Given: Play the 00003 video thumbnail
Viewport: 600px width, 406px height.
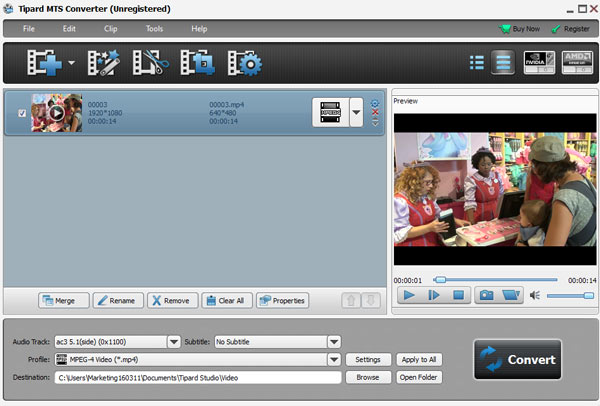Looking at the screenshot, I should tap(57, 113).
